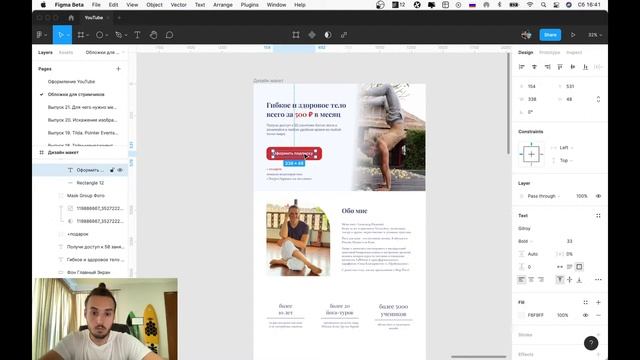Switch to the Inspect tab

point(574,53)
